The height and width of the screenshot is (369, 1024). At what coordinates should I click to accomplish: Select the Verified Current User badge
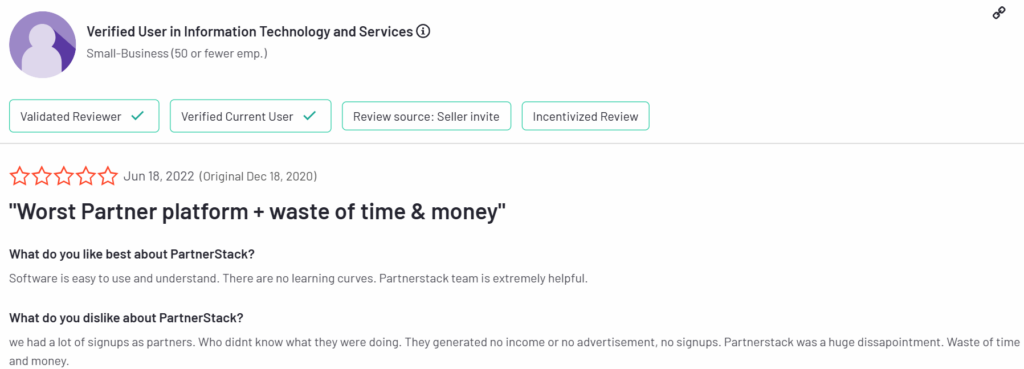251,117
